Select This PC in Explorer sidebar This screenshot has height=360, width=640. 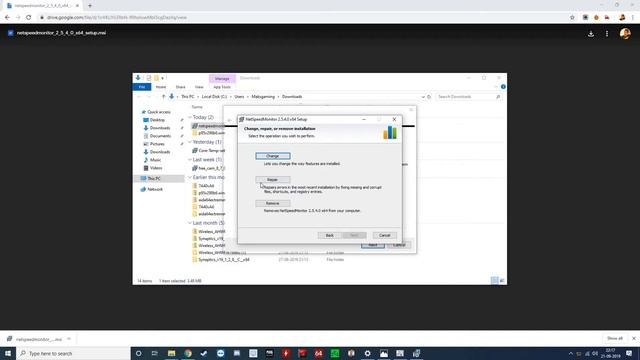pos(153,178)
